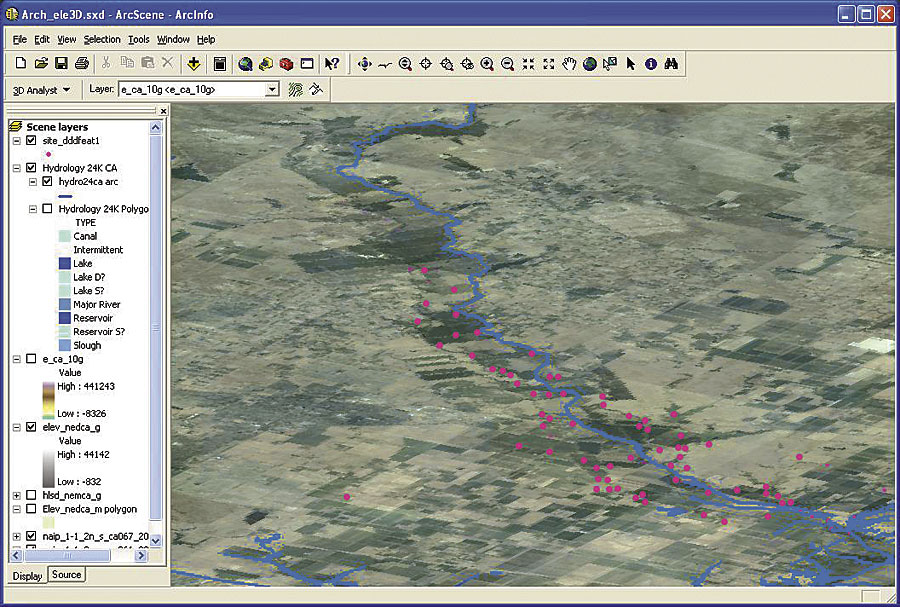Uncheck the hydro24ca arc layer
900x607 pixels.
tap(48, 182)
